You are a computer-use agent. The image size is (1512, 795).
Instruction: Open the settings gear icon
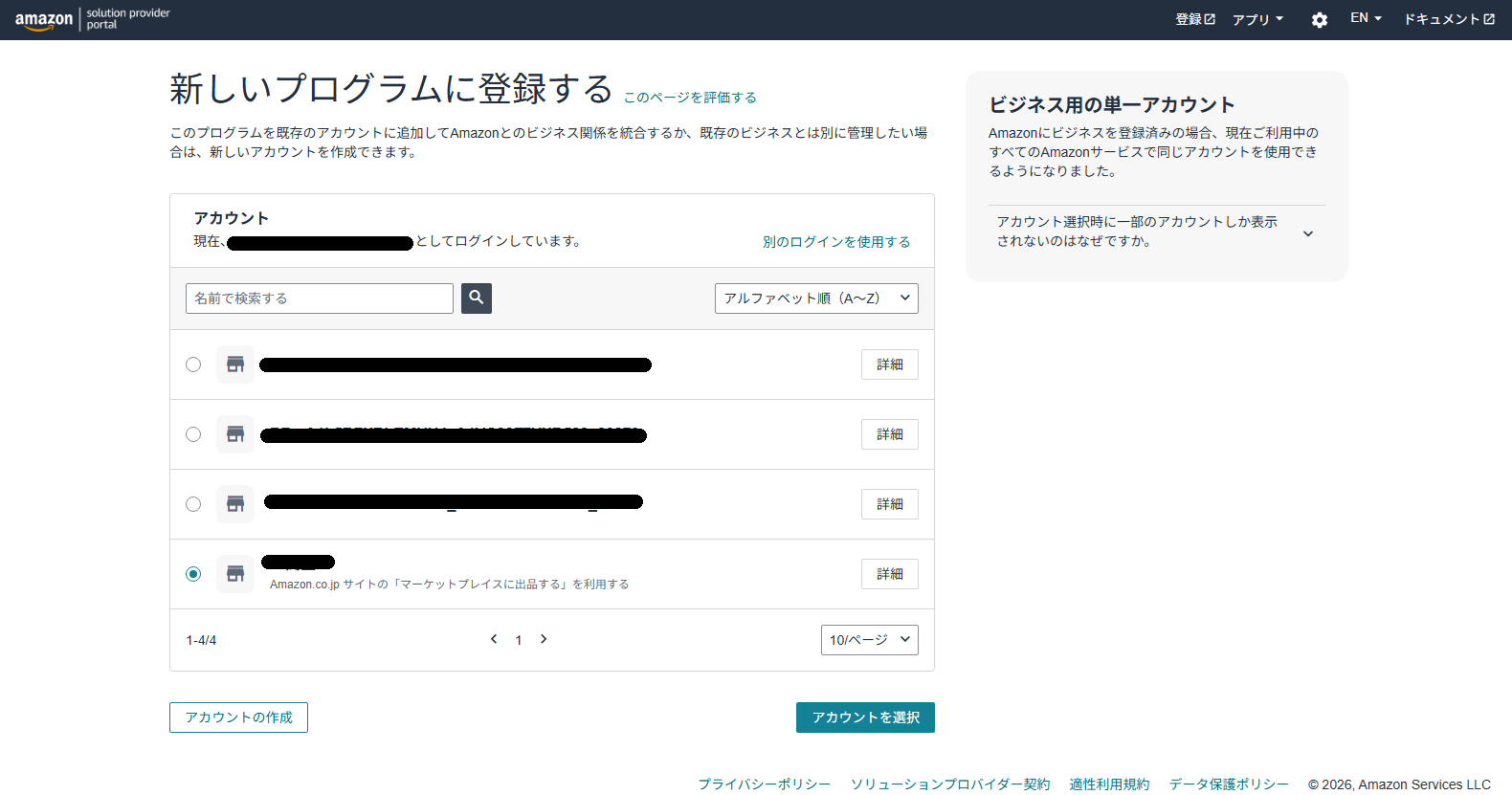coord(1320,20)
